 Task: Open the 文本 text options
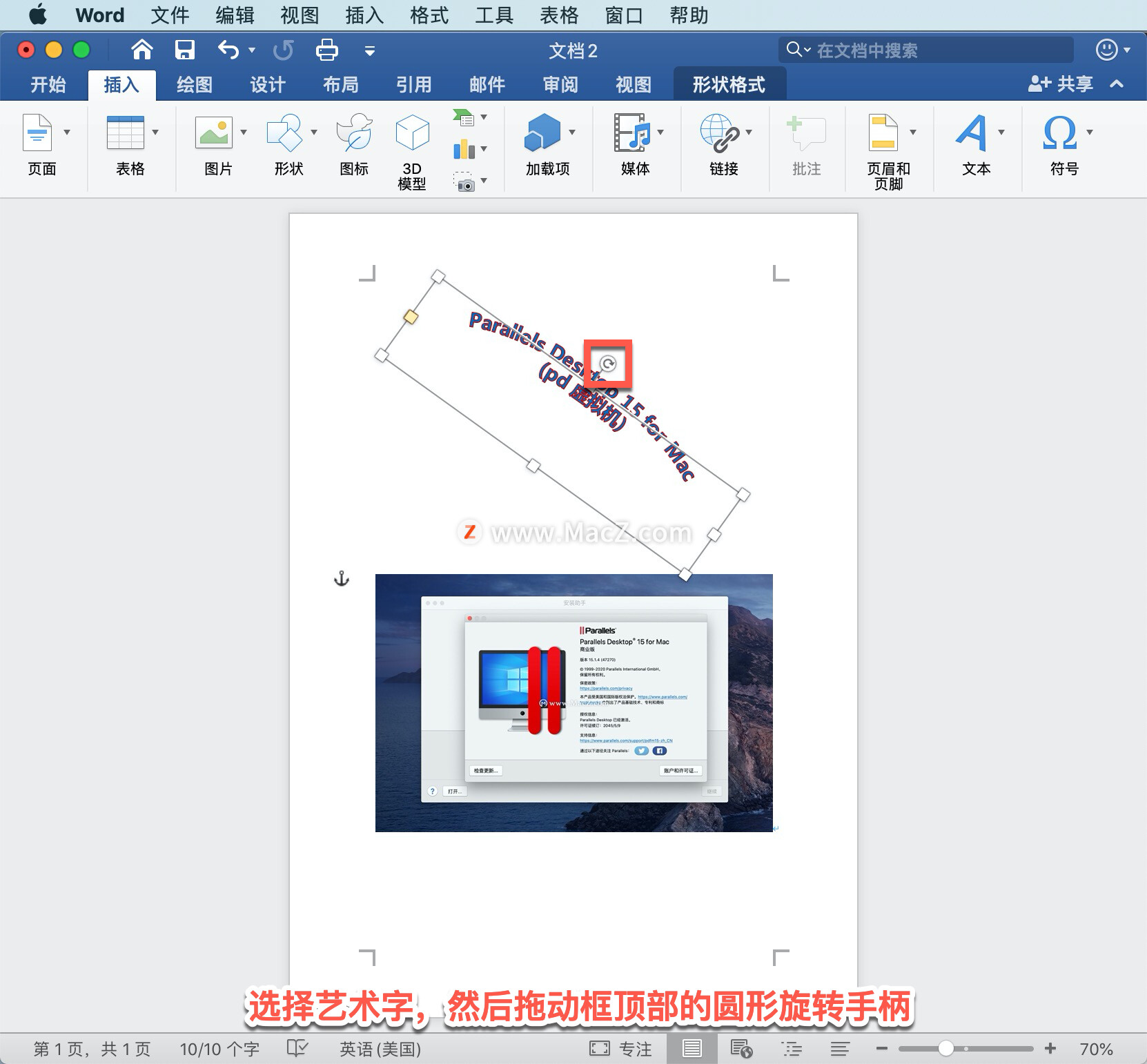click(972, 132)
